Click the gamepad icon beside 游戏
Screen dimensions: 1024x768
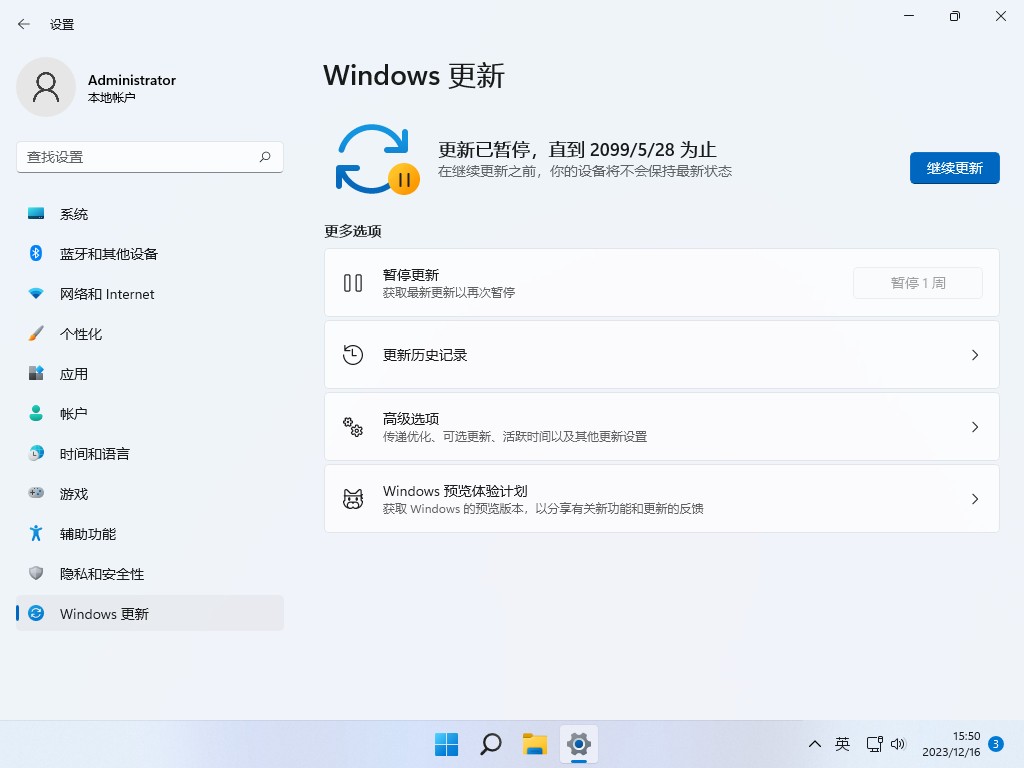click(x=36, y=493)
